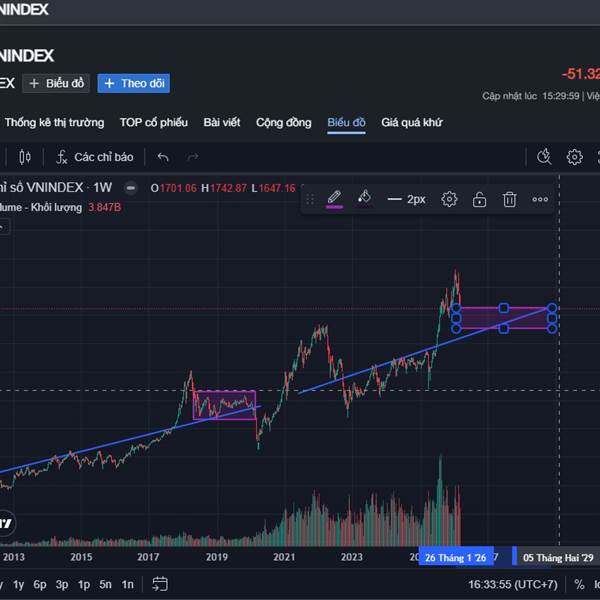This screenshot has width=600, height=600.
Task: Open the quick search lightning icon
Action: point(544,157)
